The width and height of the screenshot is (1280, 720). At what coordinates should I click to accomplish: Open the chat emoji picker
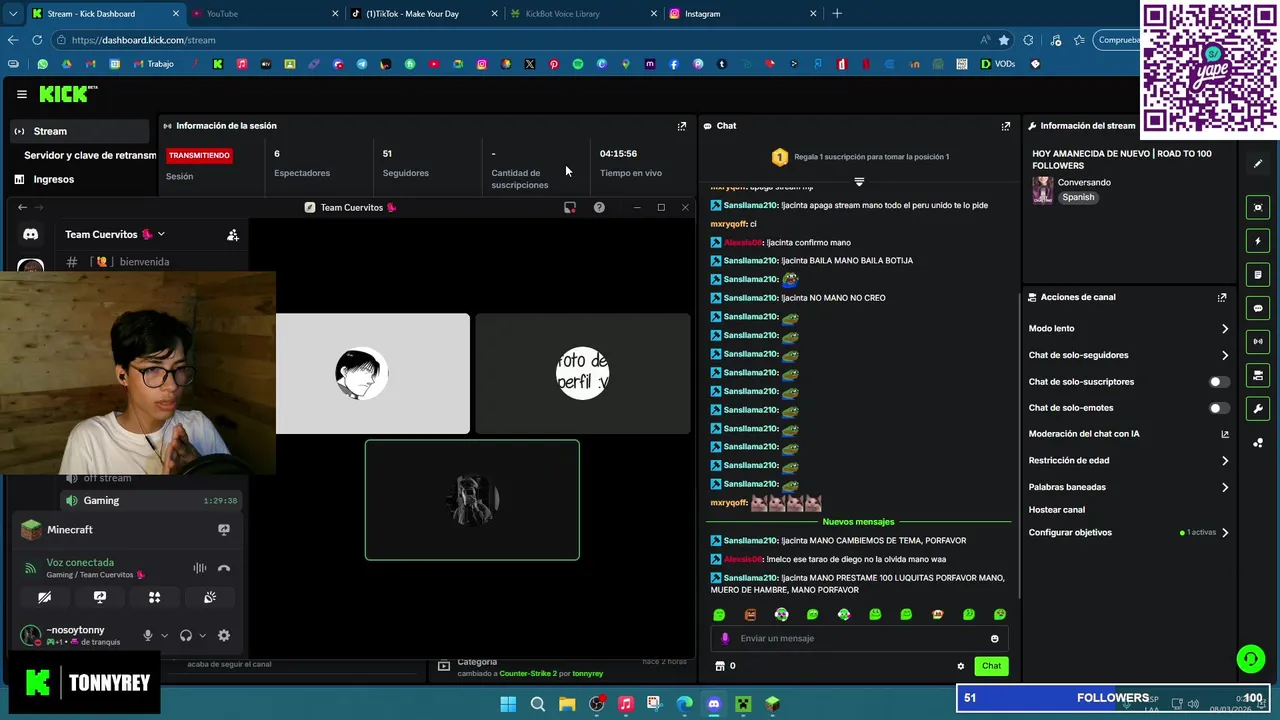(994, 638)
